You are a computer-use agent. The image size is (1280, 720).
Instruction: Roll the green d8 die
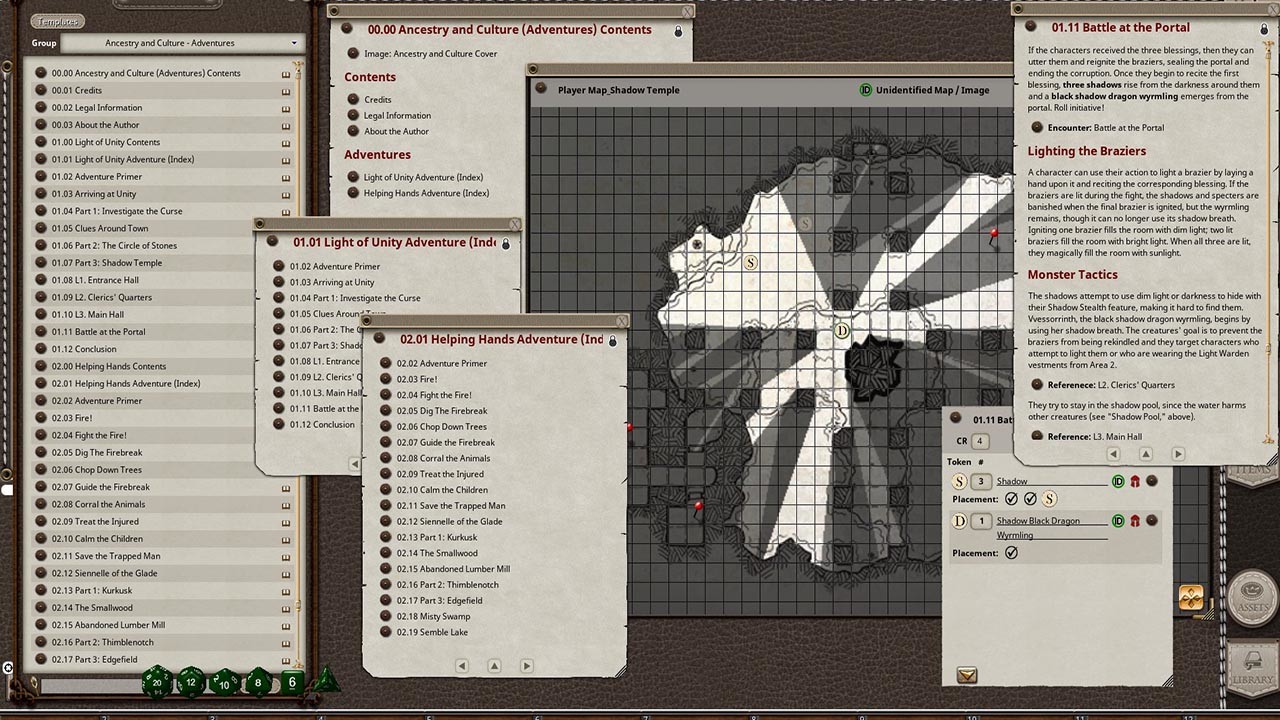(x=257, y=683)
